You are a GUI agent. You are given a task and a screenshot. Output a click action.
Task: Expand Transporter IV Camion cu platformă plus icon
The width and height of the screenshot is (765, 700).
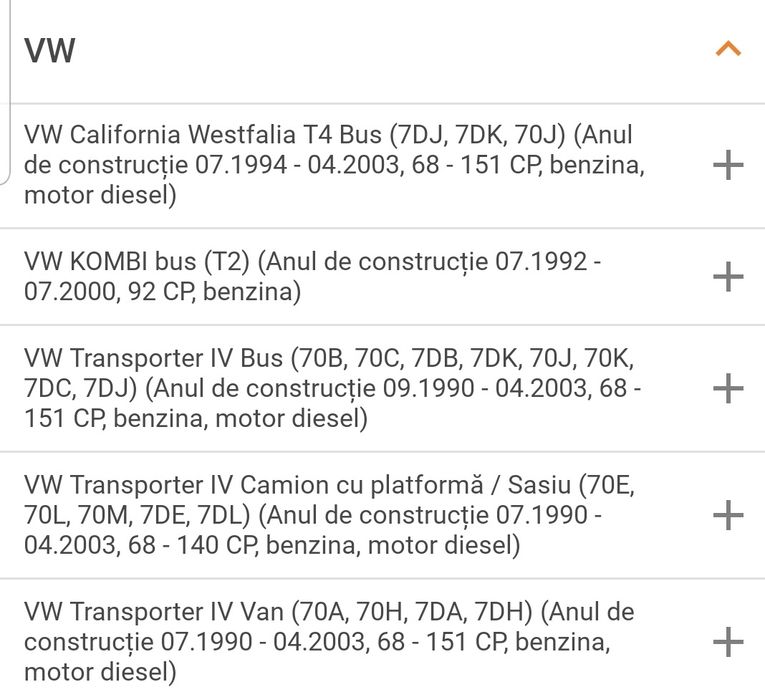728,516
